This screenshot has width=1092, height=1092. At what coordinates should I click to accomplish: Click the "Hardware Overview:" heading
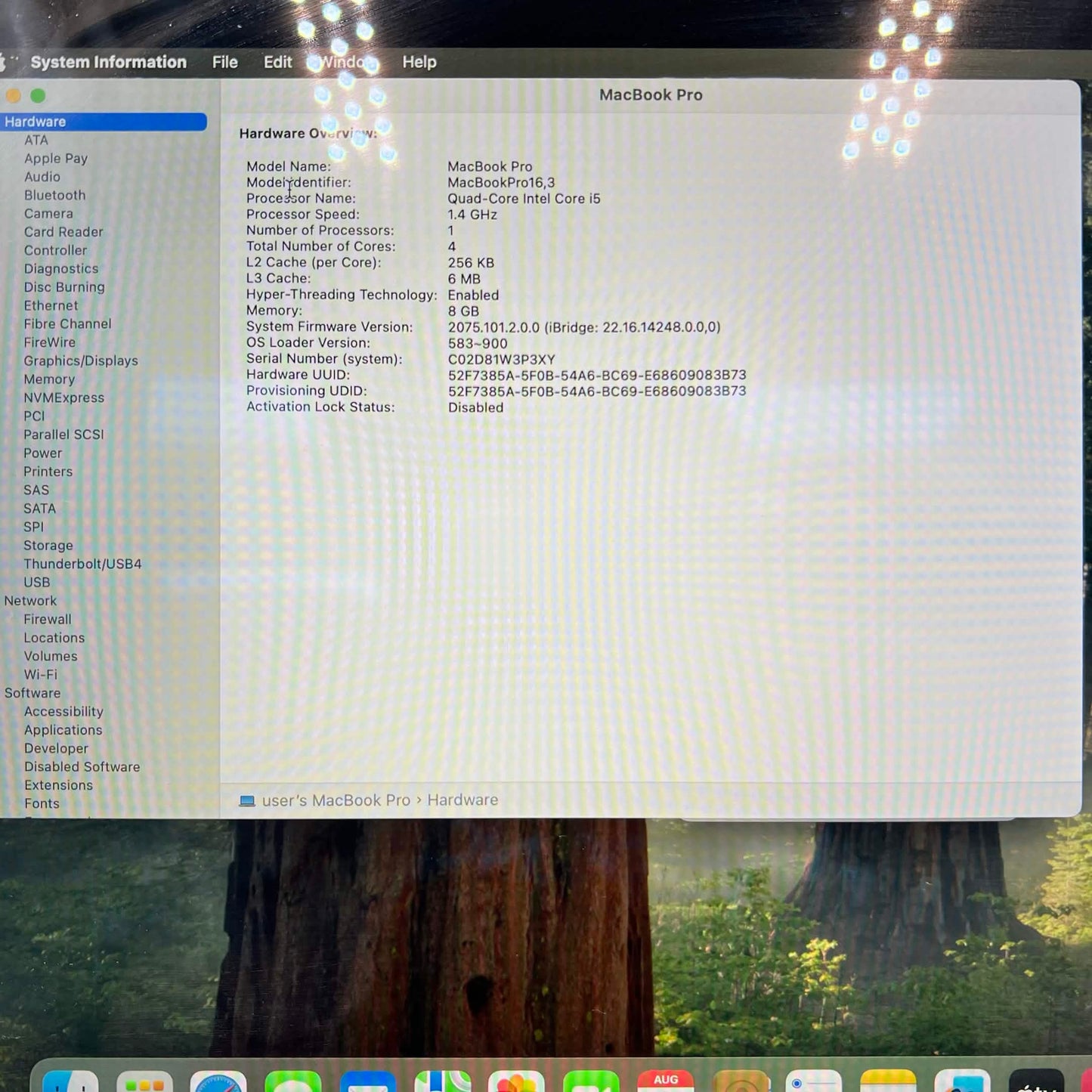click(x=308, y=134)
